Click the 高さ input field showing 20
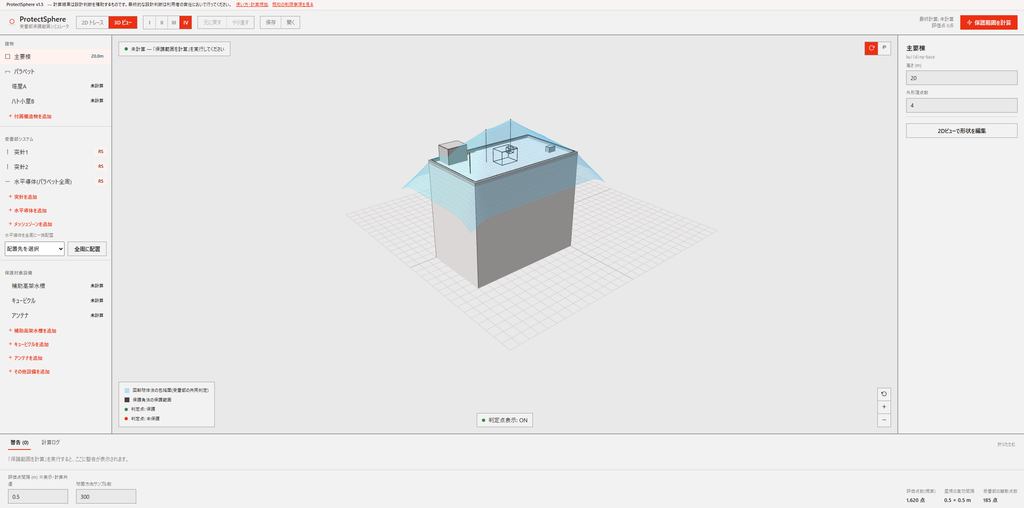This screenshot has width=1024, height=508. 961,78
